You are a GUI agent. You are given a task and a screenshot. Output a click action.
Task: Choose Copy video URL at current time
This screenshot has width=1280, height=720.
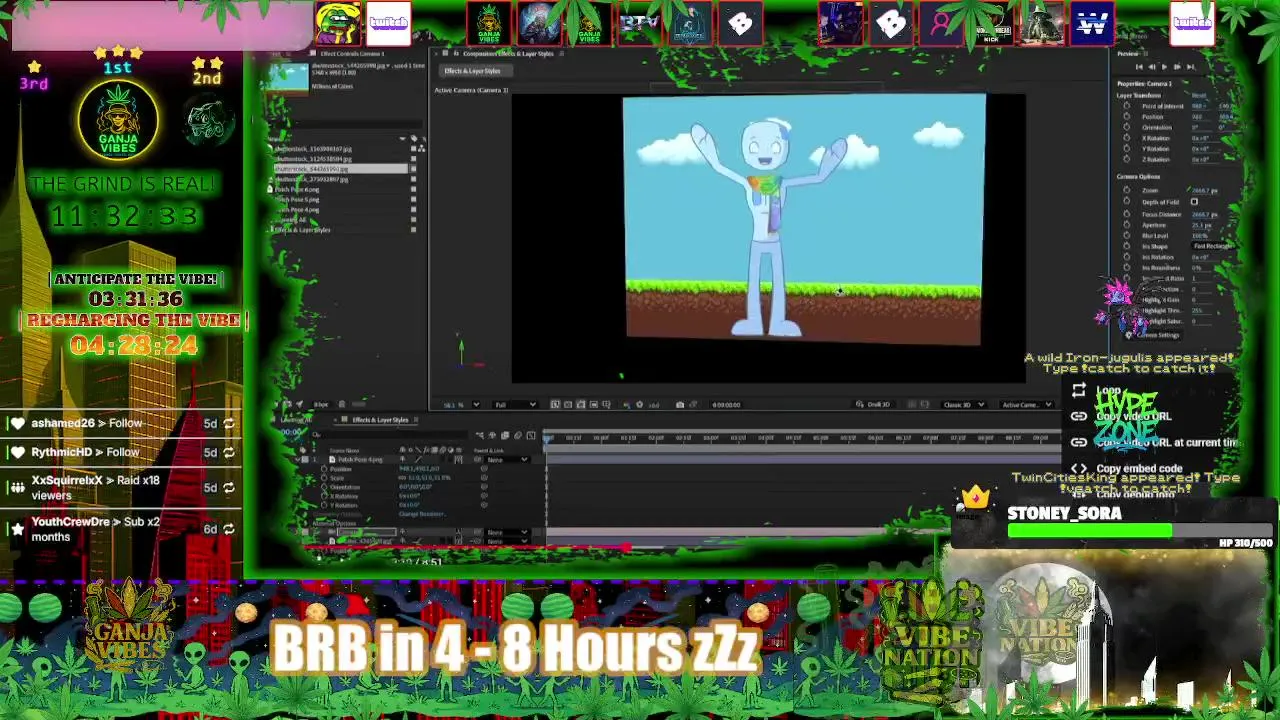(x=1166, y=442)
